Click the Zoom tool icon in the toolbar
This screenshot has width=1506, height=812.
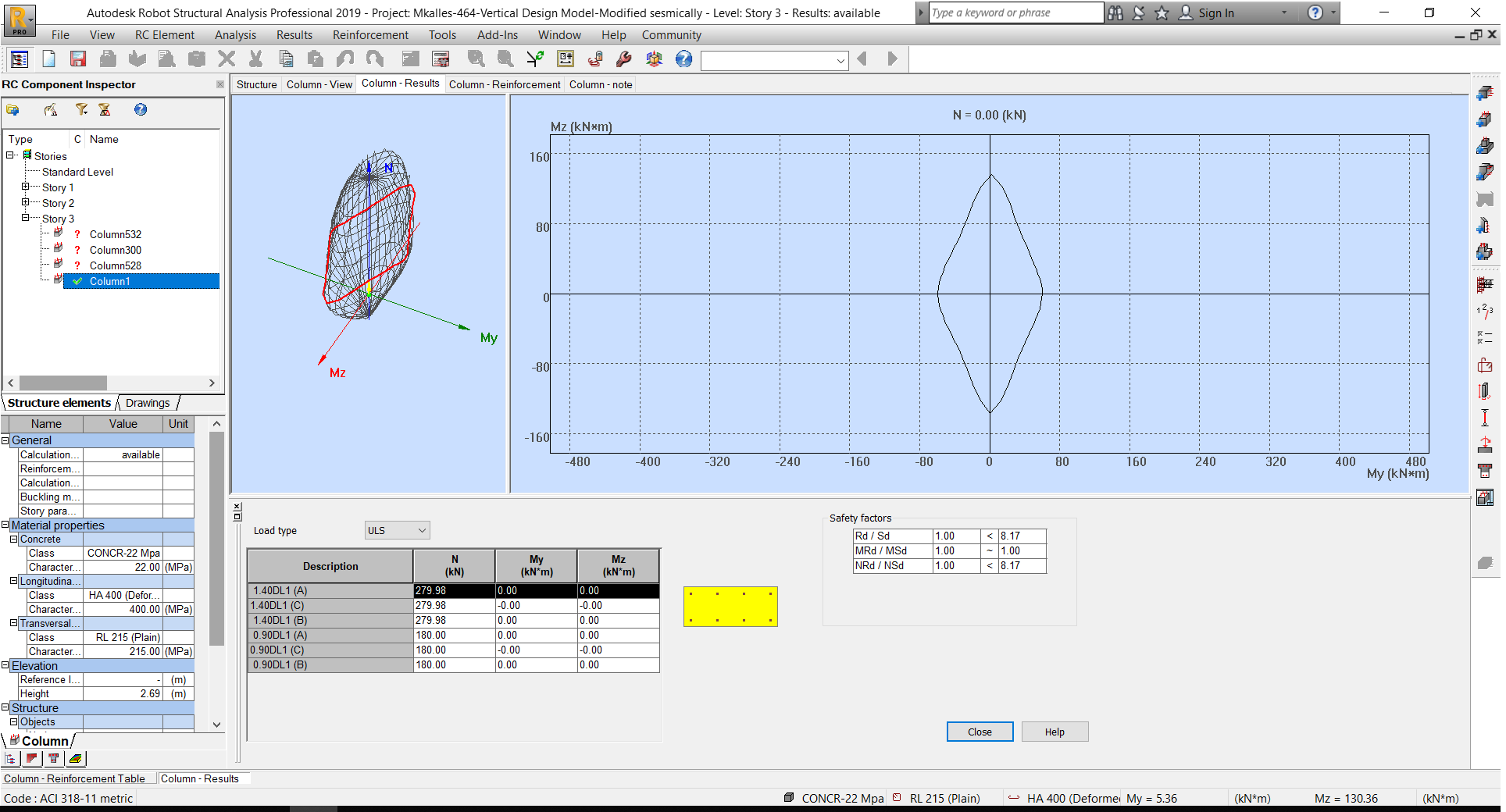coord(475,59)
